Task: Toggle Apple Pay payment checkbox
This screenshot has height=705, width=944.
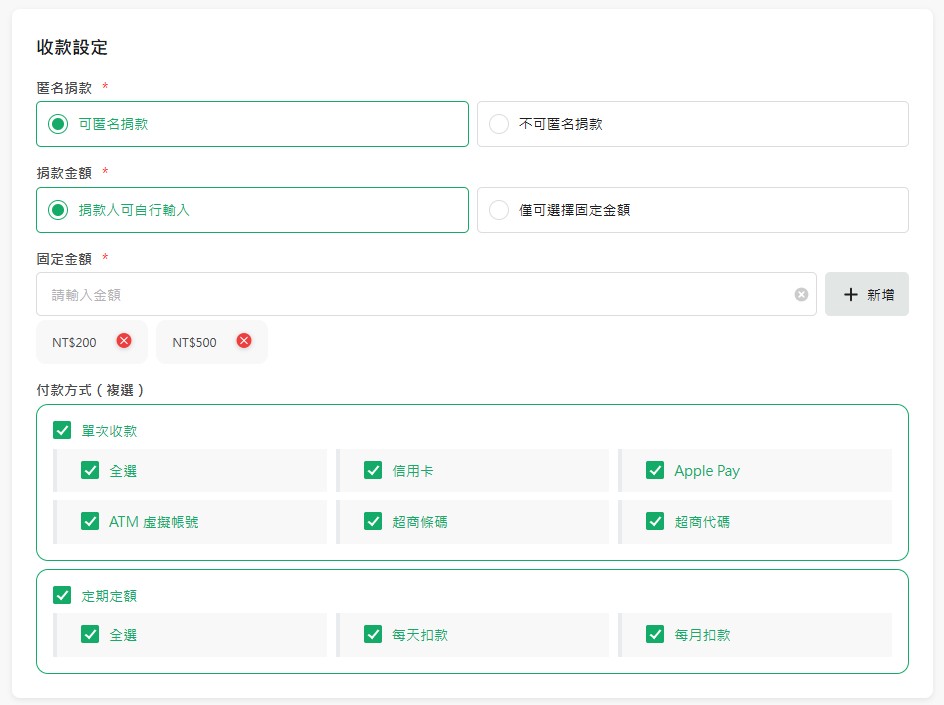Action: [655, 470]
